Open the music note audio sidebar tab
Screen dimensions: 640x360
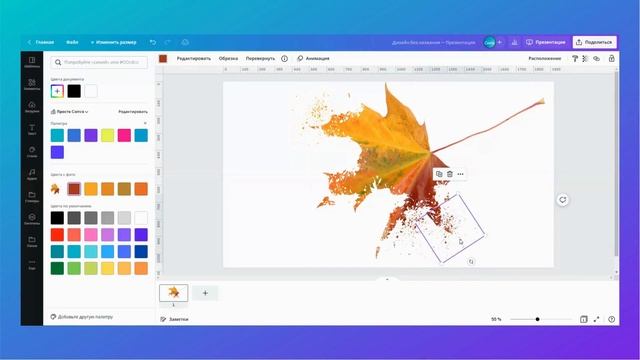click(32, 174)
